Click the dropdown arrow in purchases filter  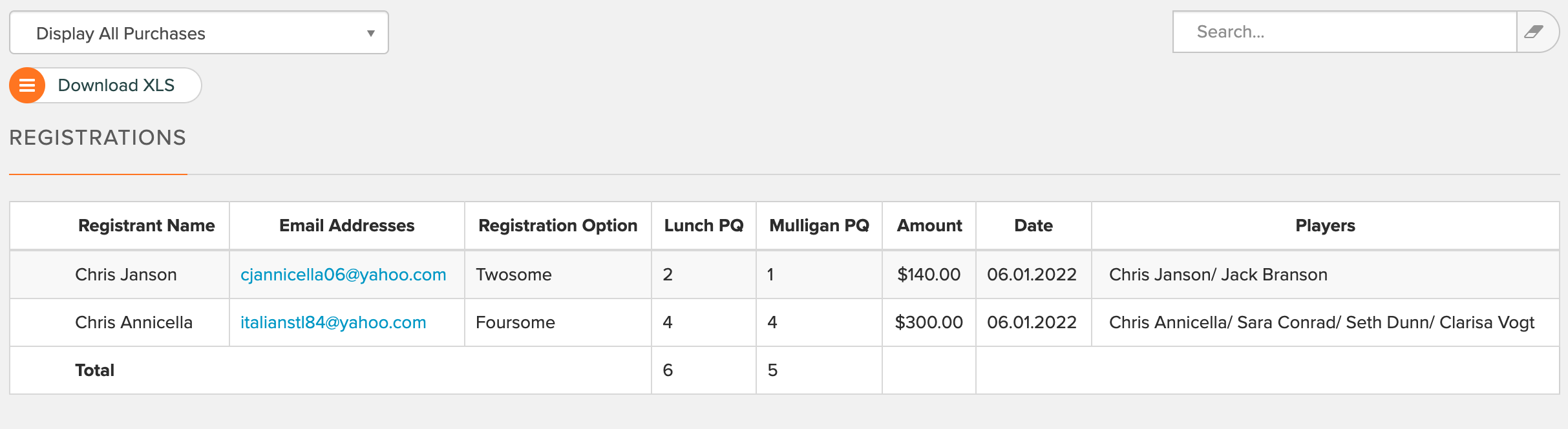pyautogui.click(x=371, y=33)
